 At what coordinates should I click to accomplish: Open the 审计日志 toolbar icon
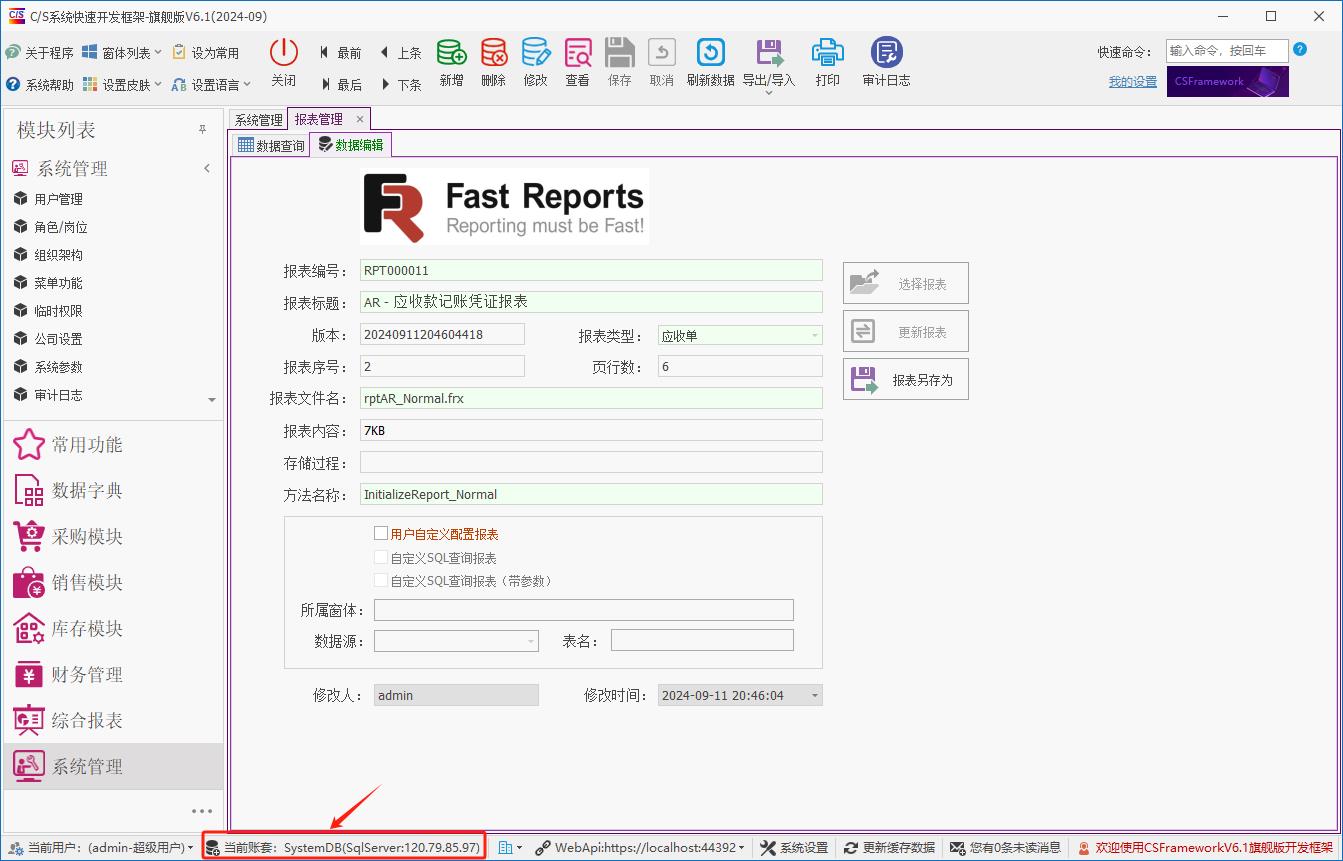click(886, 53)
